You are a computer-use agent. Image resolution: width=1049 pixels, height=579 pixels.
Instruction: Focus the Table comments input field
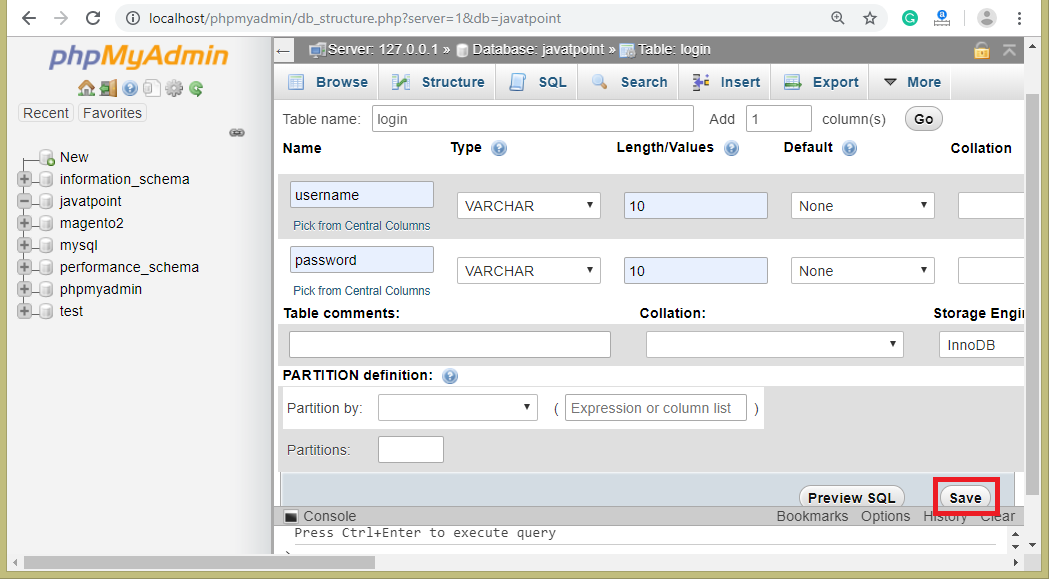click(450, 345)
